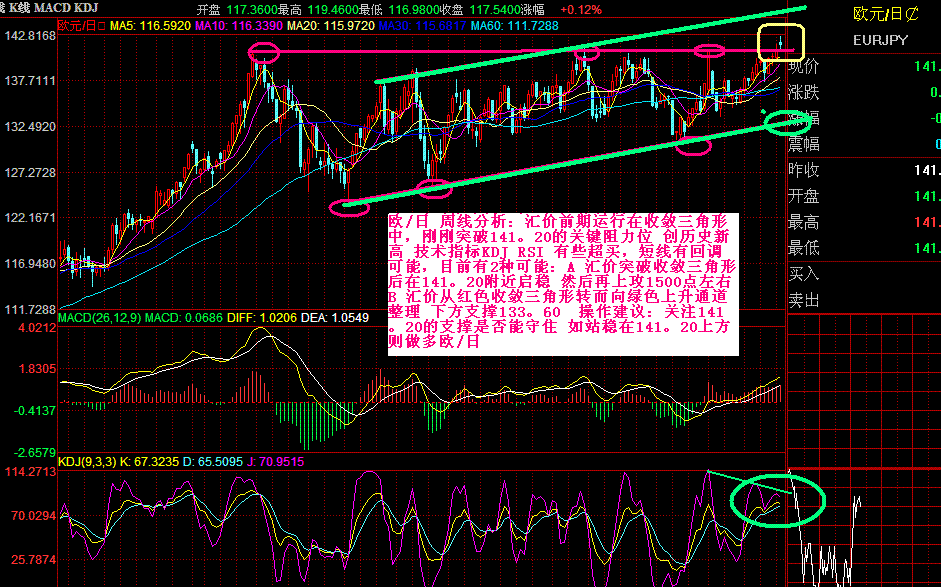Click the -0.4137 MACD axis label
Image resolution: width=941 pixels, height=587 pixels.
point(35,411)
